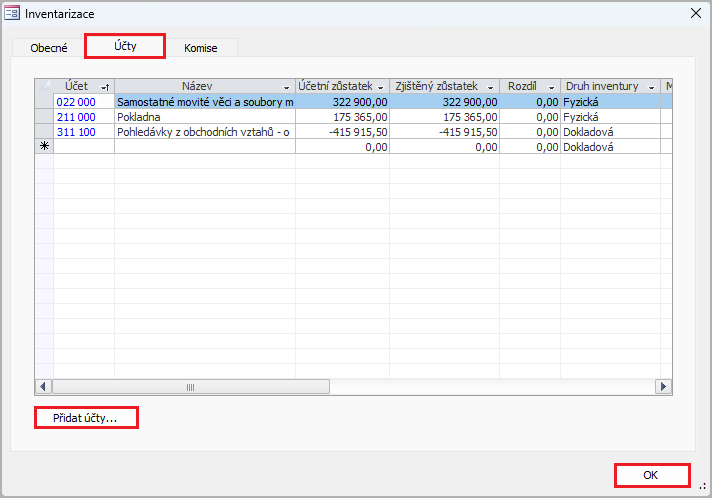Image resolution: width=712 pixels, height=498 pixels.
Task: Open the Rozdíl column dropdown arrow
Action: pyautogui.click(x=552, y=87)
